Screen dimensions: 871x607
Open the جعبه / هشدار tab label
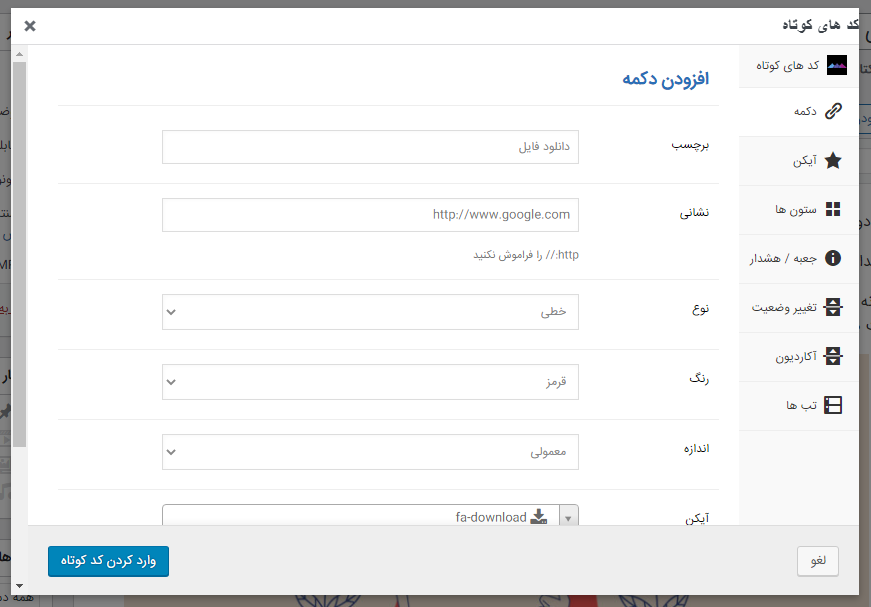[x=783, y=258]
